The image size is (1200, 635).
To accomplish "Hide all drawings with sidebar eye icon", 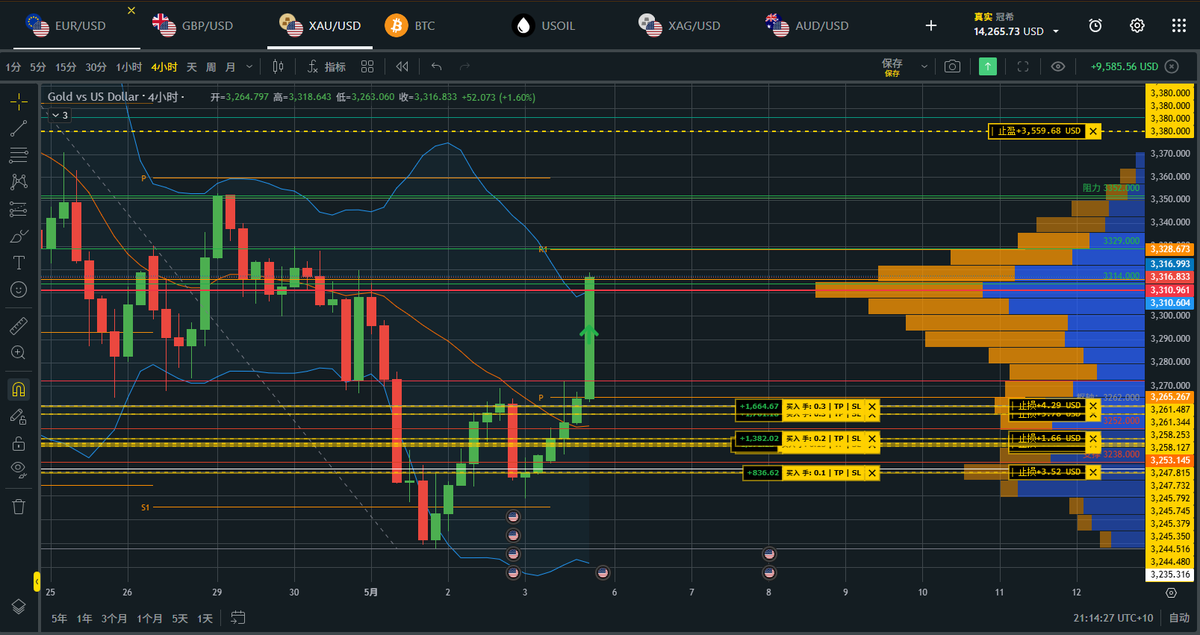I will click(x=18, y=469).
